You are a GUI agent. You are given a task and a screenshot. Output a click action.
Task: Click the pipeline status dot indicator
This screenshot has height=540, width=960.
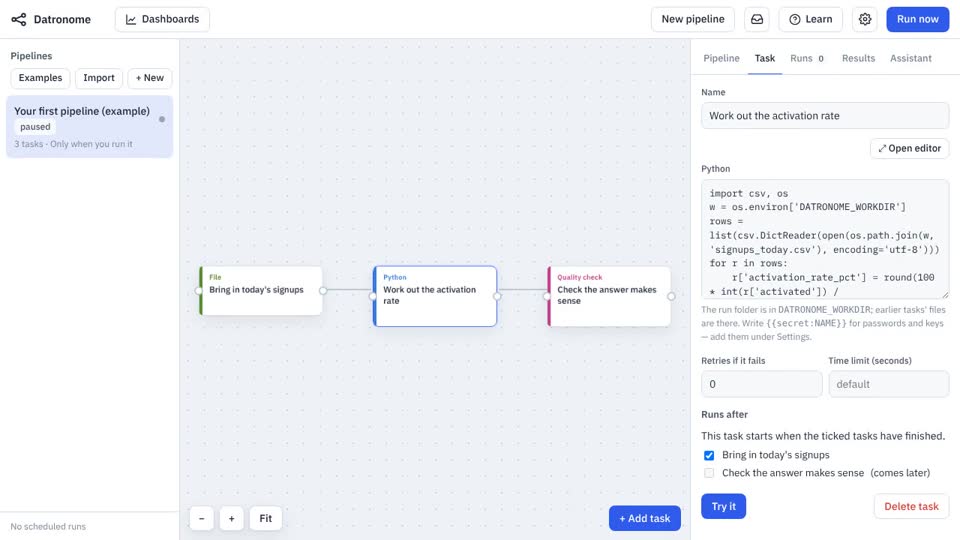pyautogui.click(x=162, y=119)
